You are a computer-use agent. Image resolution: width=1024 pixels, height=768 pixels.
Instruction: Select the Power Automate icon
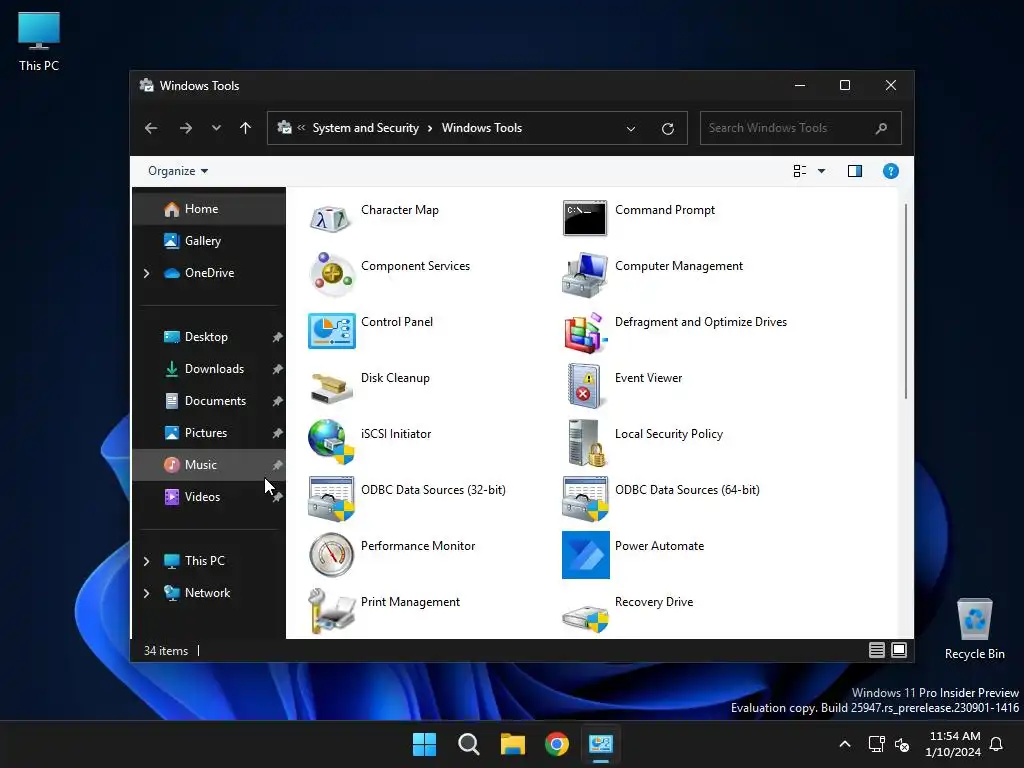click(x=585, y=554)
